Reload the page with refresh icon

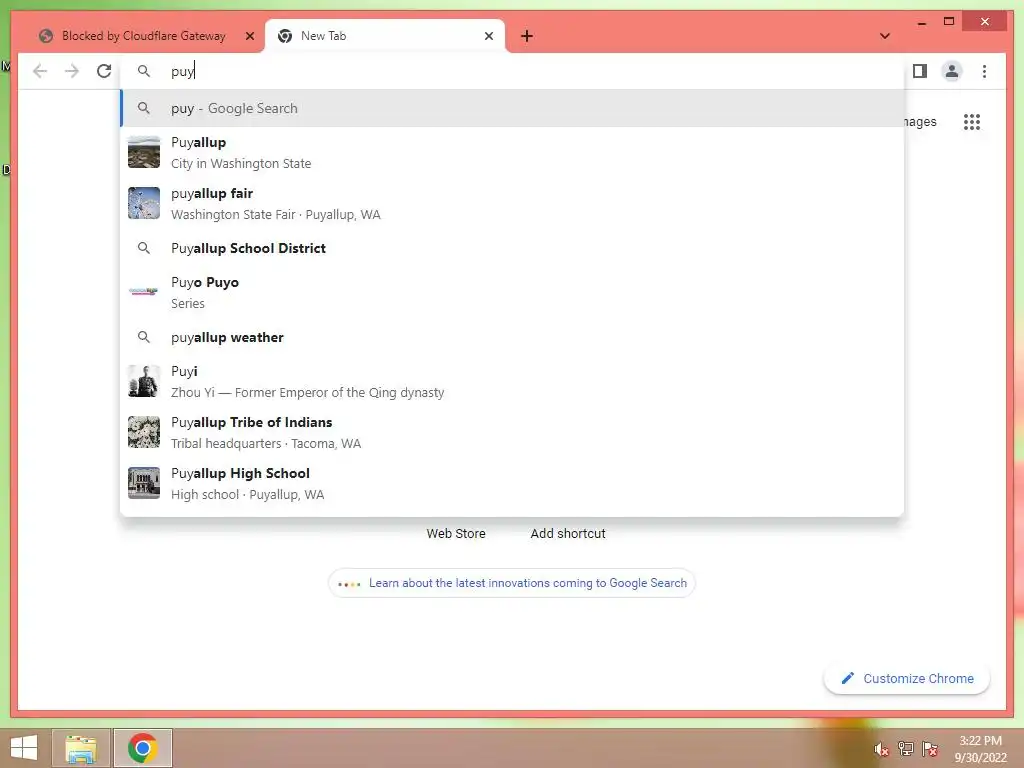coord(104,71)
